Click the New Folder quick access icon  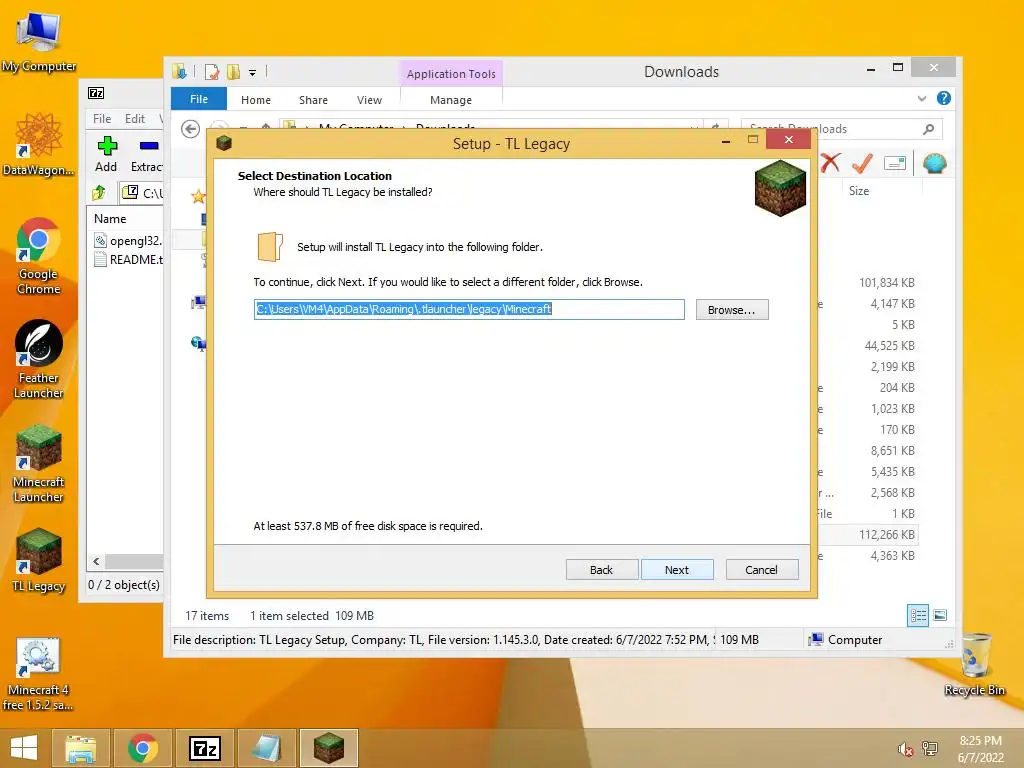[233, 72]
